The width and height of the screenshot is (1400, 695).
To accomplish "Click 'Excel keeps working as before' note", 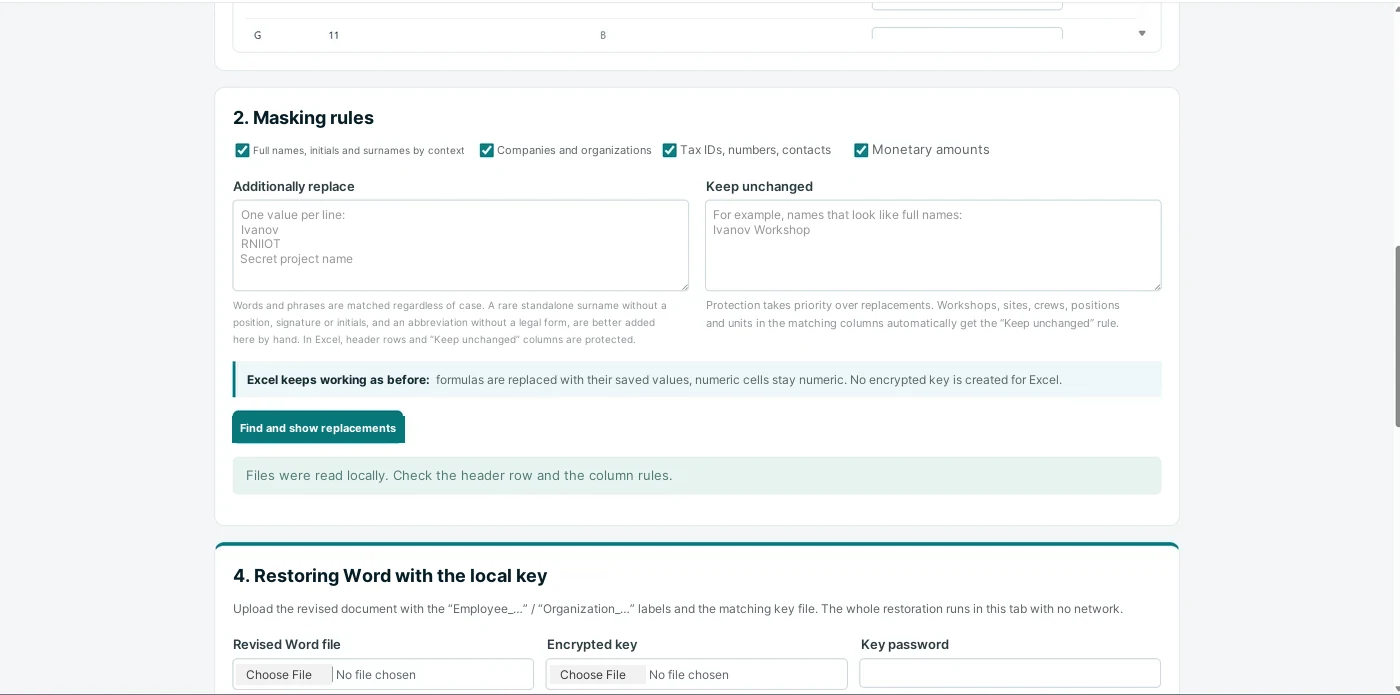I will [697, 380].
